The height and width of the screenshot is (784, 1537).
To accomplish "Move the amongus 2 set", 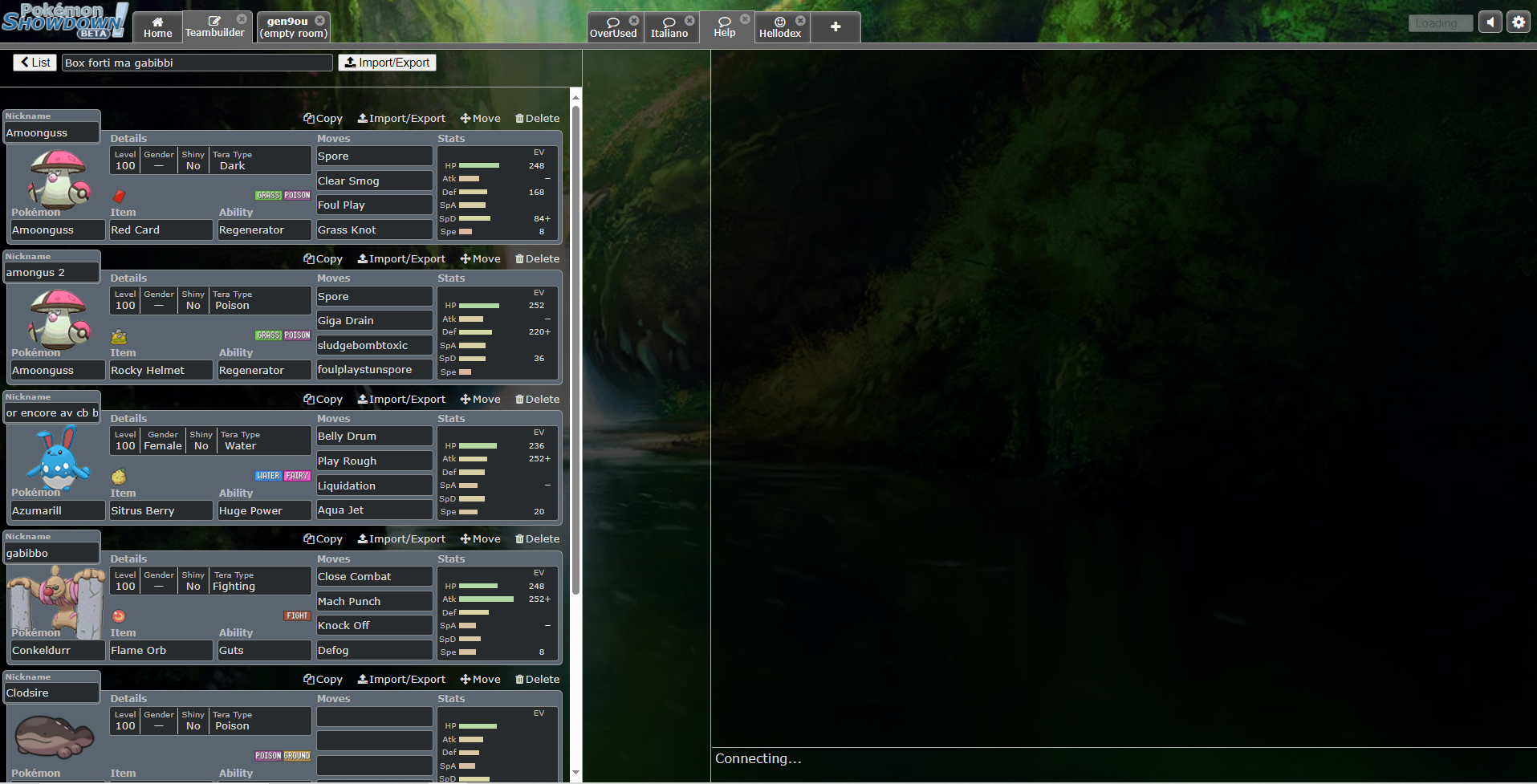I will (x=481, y=259).
